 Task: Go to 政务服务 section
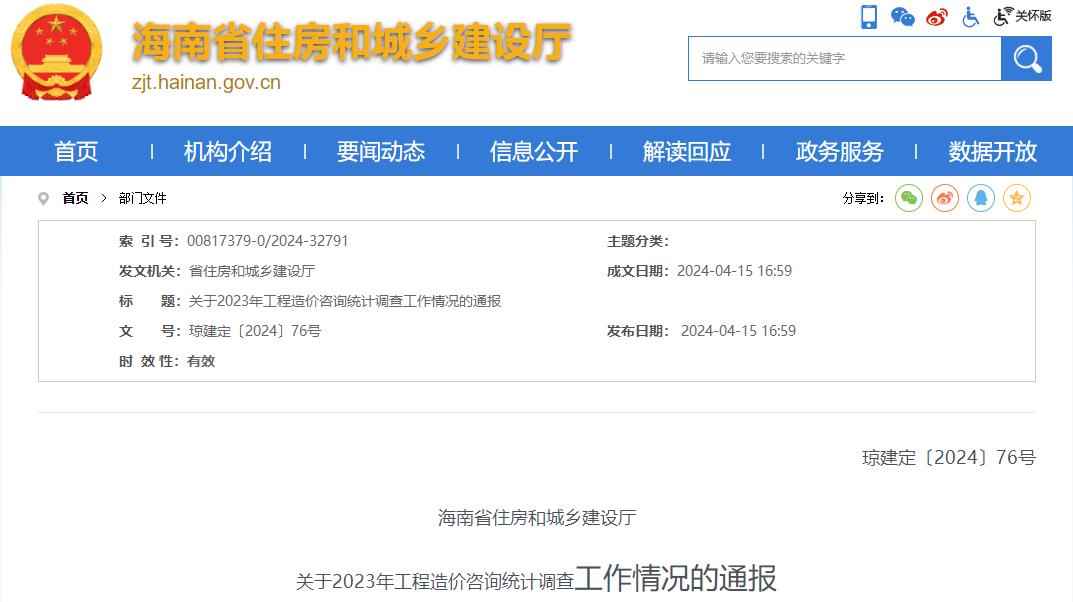(x=838, y=151)
